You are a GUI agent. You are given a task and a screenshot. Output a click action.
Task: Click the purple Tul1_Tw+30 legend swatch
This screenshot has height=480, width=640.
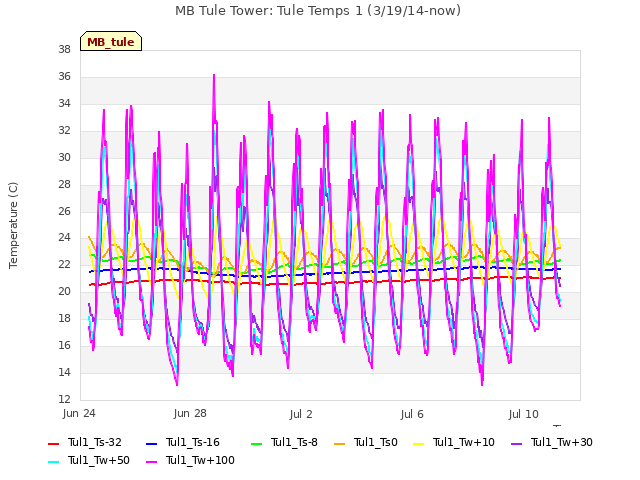pyautogui.click(x=516, y=443)
